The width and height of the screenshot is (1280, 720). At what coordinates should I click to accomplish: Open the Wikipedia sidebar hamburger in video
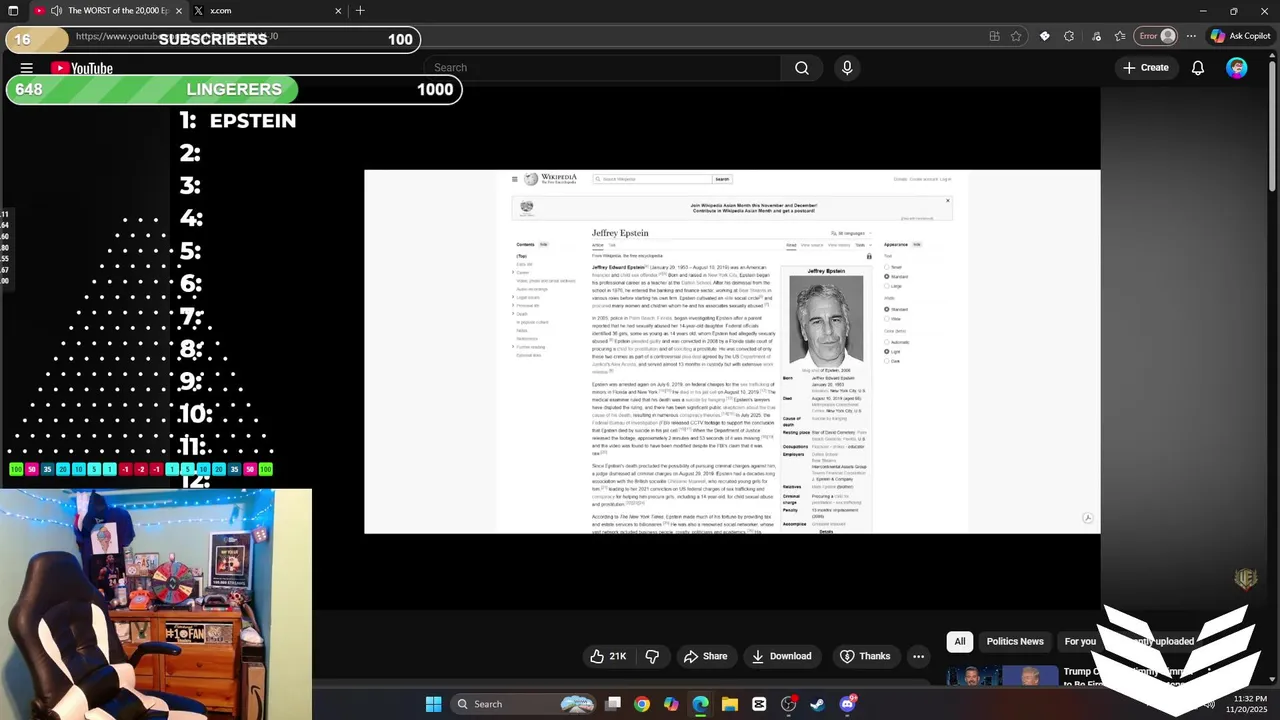(x=515, y=179)
